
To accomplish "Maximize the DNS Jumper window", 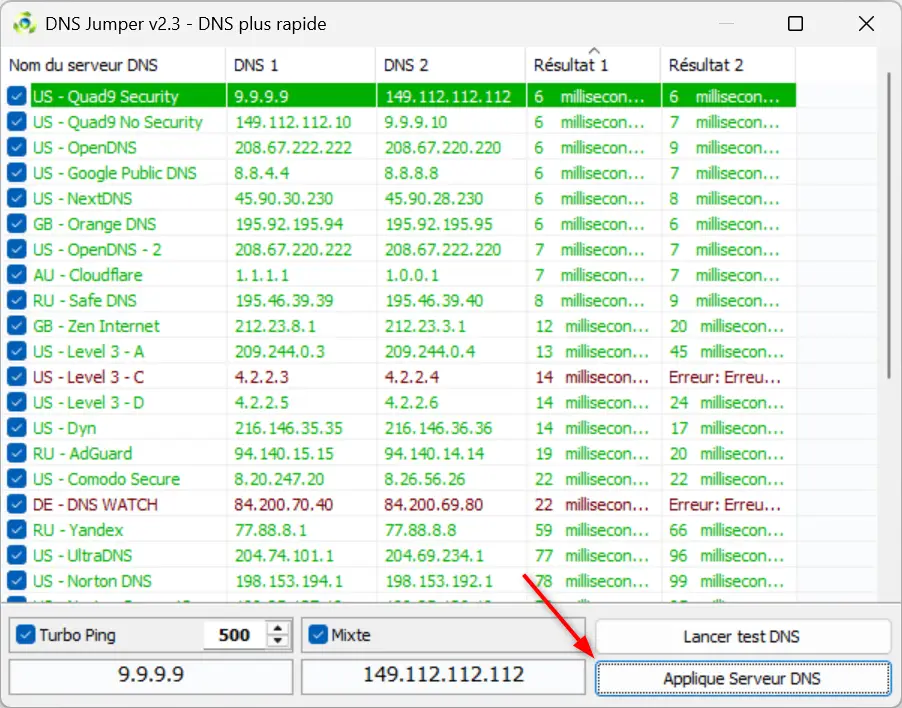I will click(x=795, y=24).
